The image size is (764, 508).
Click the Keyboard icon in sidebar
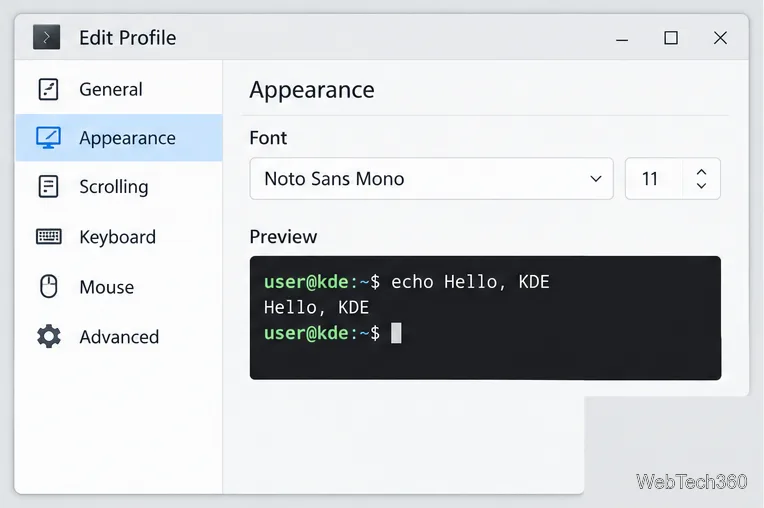(x=48, y=236)
